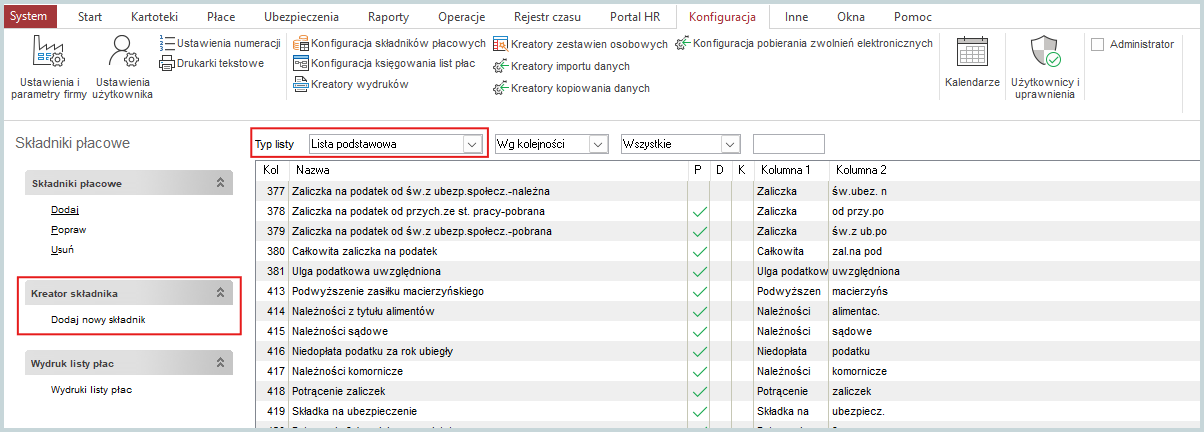Screen dimensions: 1204x432
Task: Enable the Administrator checkbox
Action: (1097, 44)
